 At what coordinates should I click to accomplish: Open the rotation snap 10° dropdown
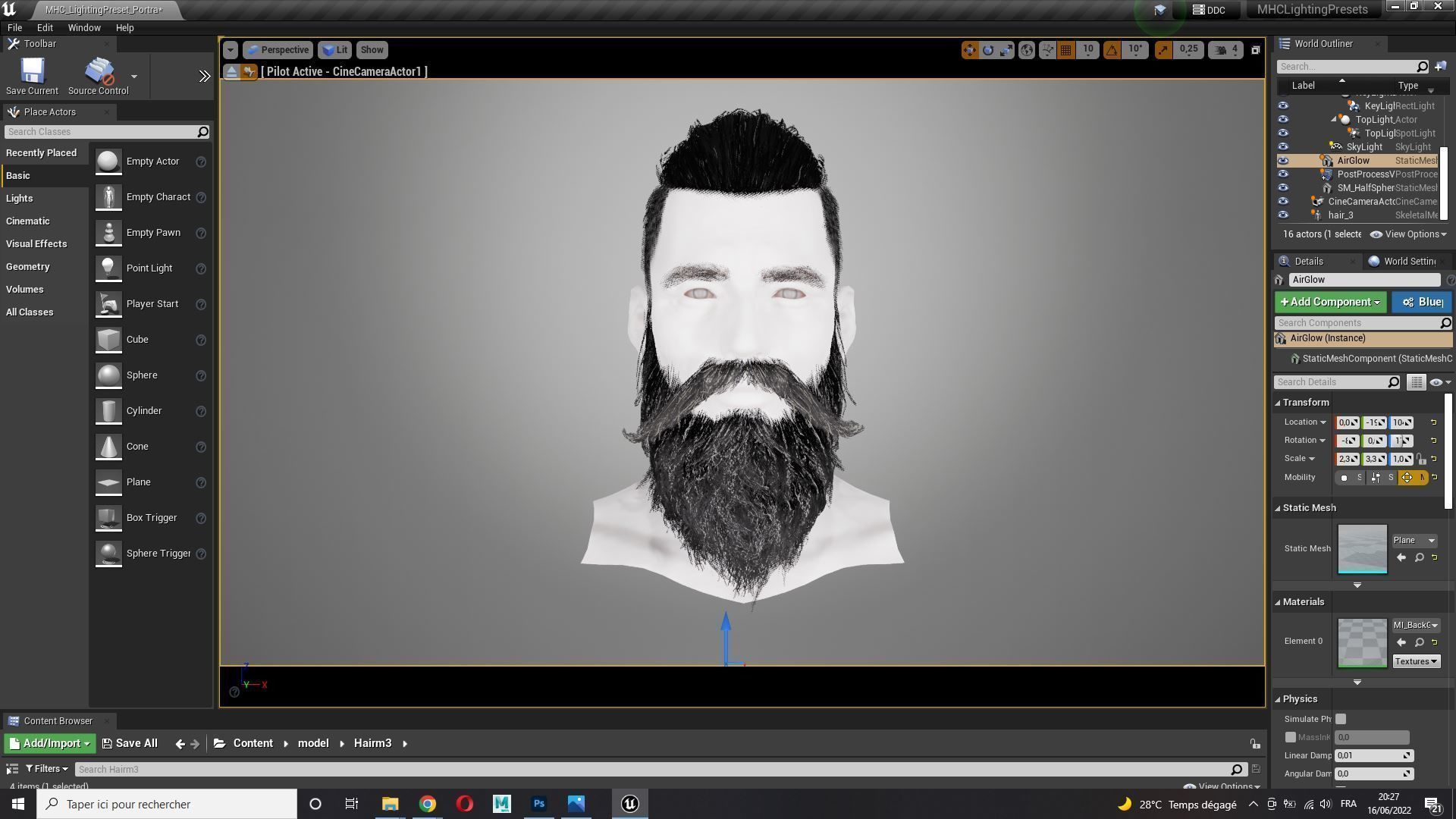pyautogui.click(x=1135, y=50)
